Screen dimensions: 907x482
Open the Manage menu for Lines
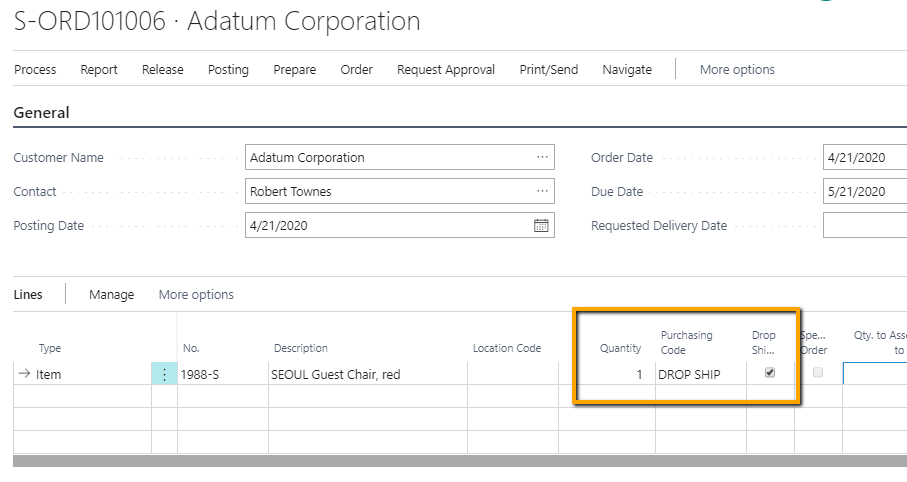(112, 295)
